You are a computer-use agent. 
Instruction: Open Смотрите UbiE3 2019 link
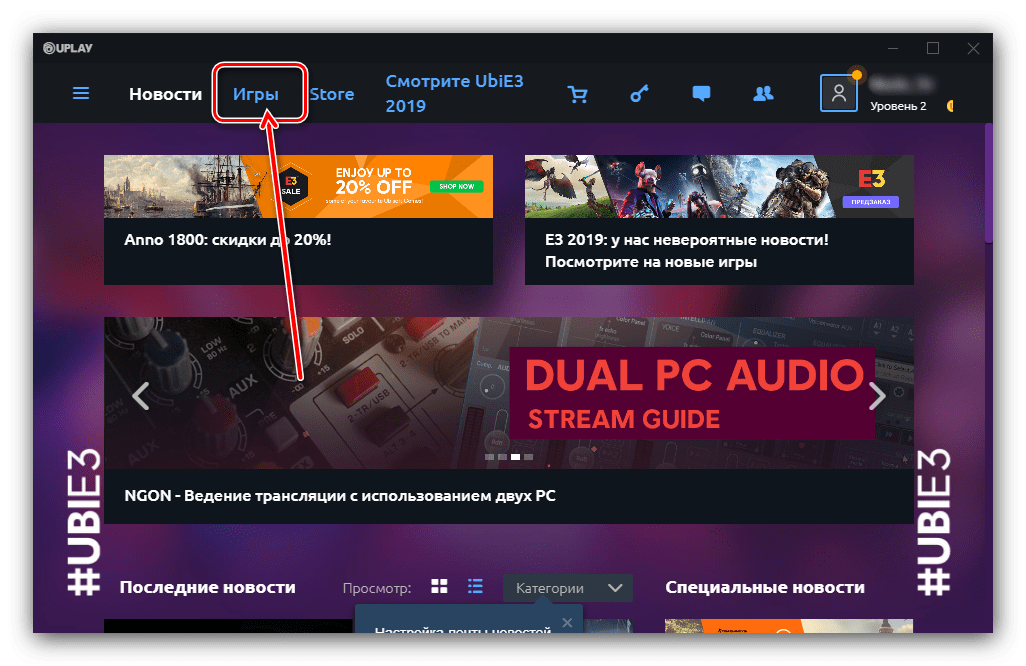tap(454, 94)
